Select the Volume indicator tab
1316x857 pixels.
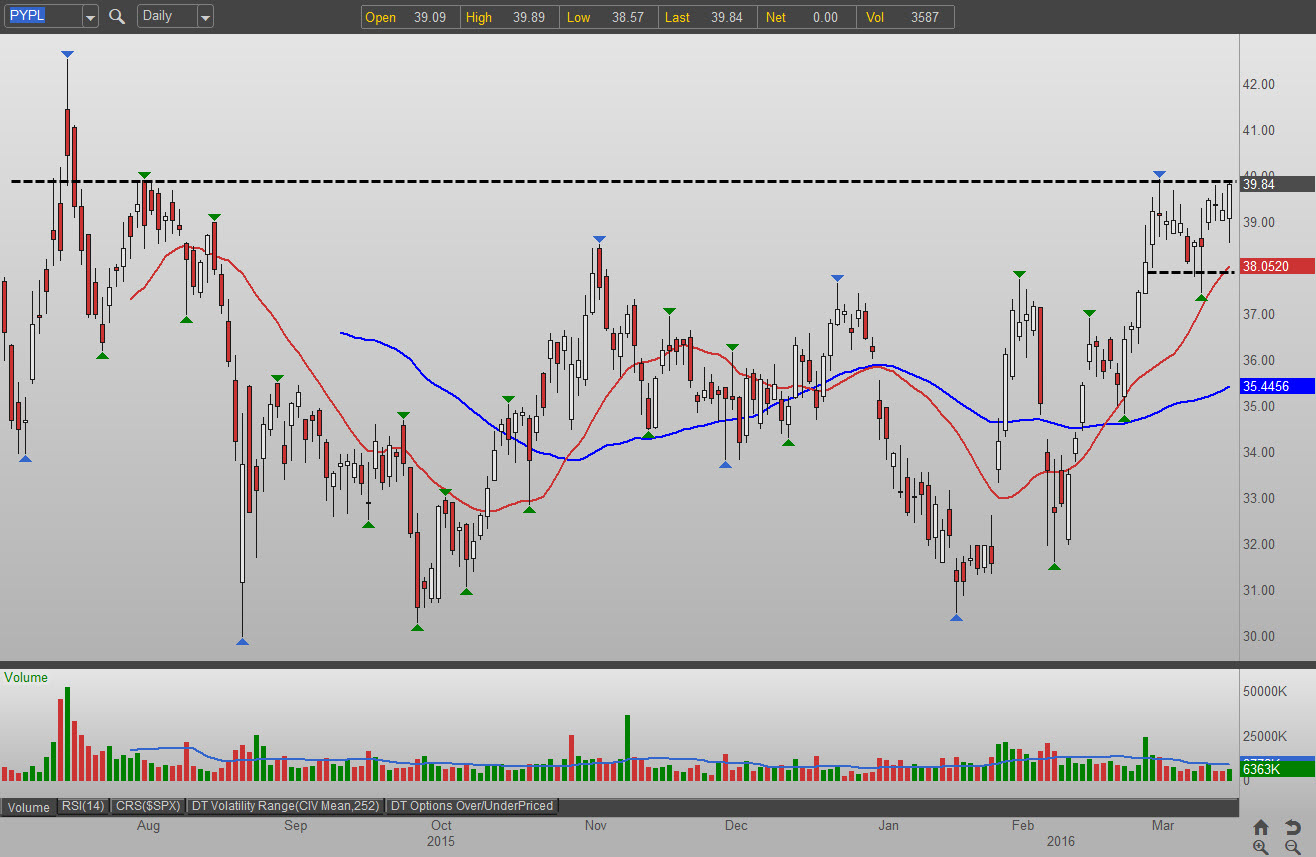click(x=29, y=807)
